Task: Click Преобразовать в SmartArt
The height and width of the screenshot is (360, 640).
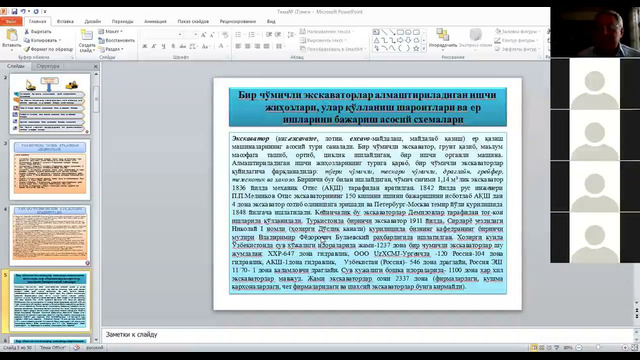Action: 333,49
